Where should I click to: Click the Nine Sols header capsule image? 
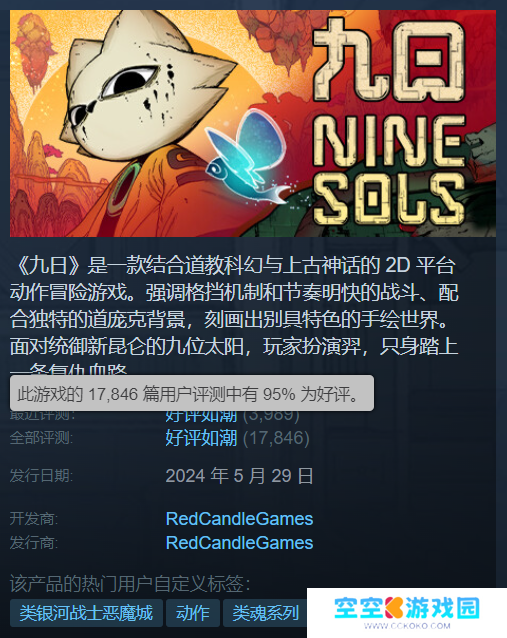253,123
